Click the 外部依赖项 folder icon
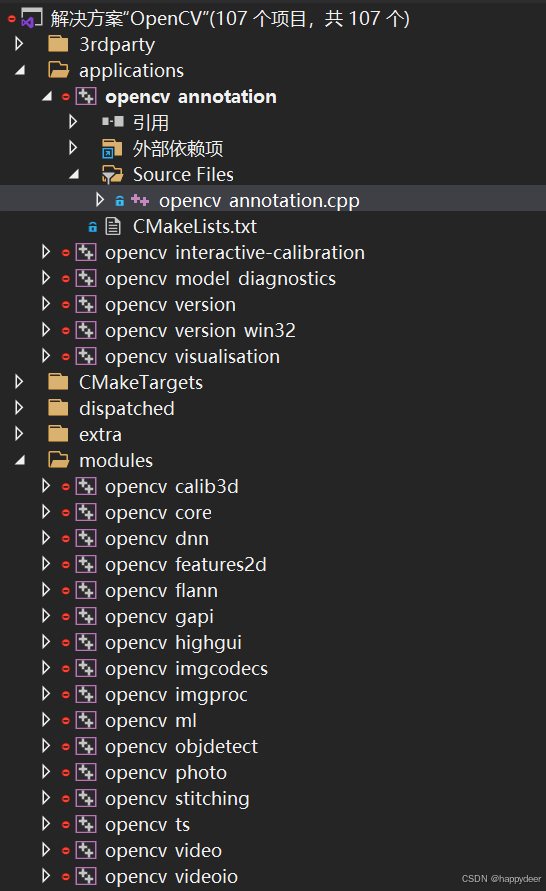The width and height of the screenshot is (546, 891). 112,148
